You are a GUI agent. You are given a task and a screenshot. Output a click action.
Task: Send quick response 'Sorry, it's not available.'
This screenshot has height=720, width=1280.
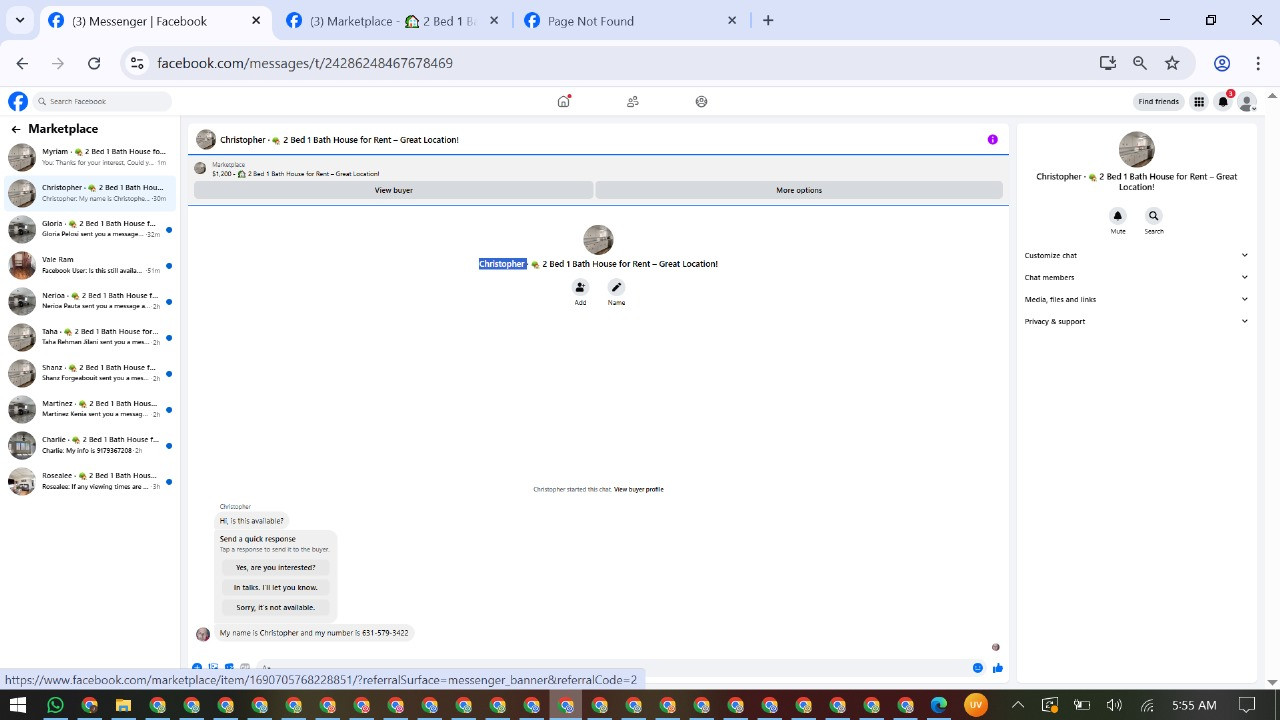coord(276,607)
